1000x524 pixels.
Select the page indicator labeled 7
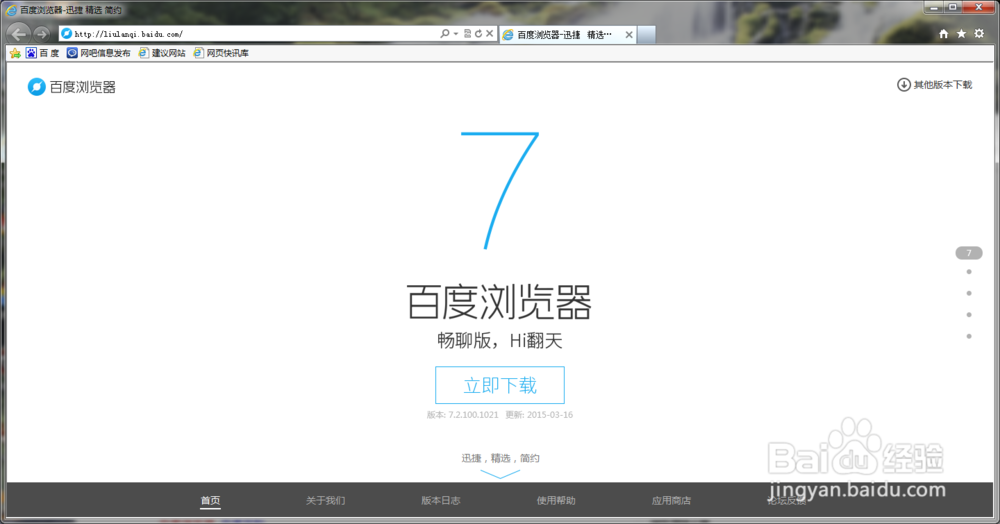[x=969, y=253]
